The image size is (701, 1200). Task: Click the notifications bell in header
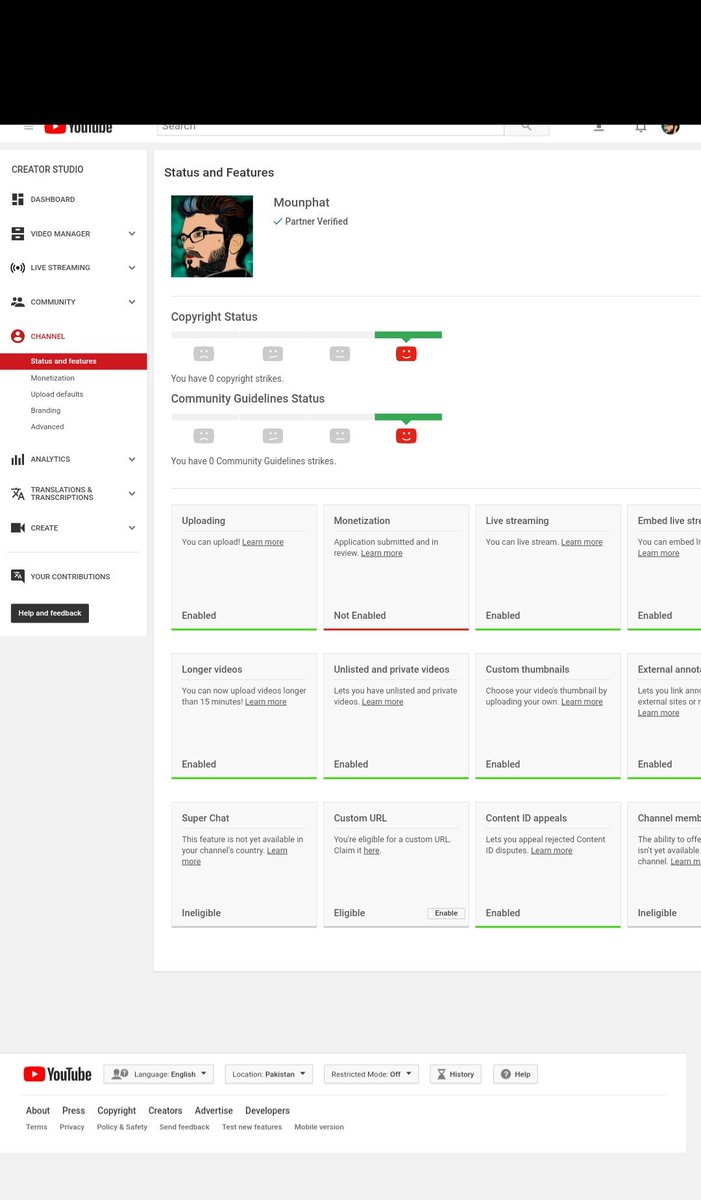[x=641, y=128]
